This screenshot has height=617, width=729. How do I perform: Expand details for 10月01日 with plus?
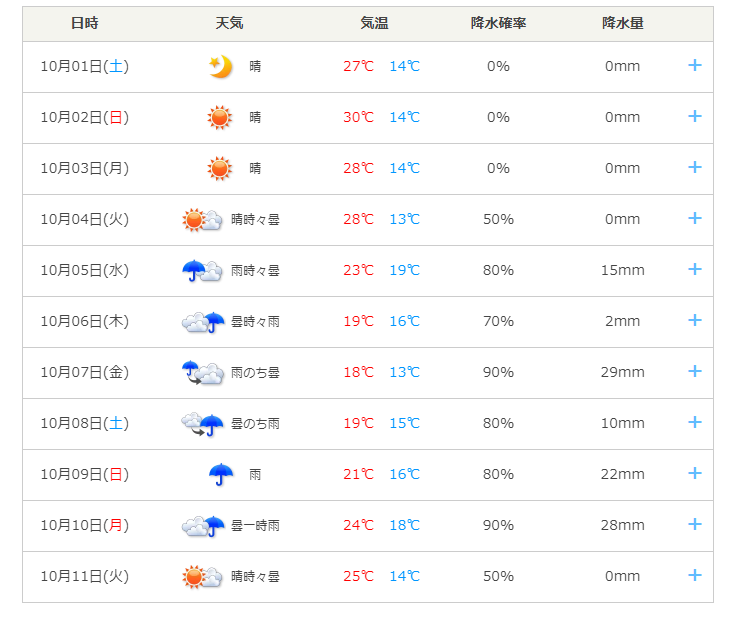pyautogui.click(x=695, y=66)
